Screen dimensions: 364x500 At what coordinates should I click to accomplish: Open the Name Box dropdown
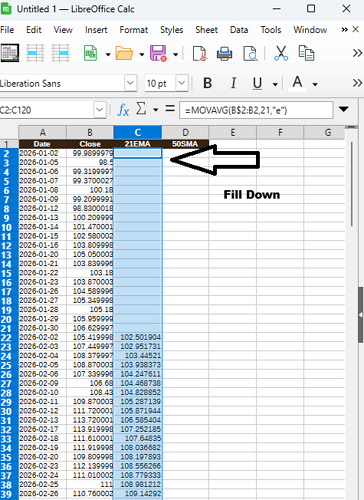point(100,109)
